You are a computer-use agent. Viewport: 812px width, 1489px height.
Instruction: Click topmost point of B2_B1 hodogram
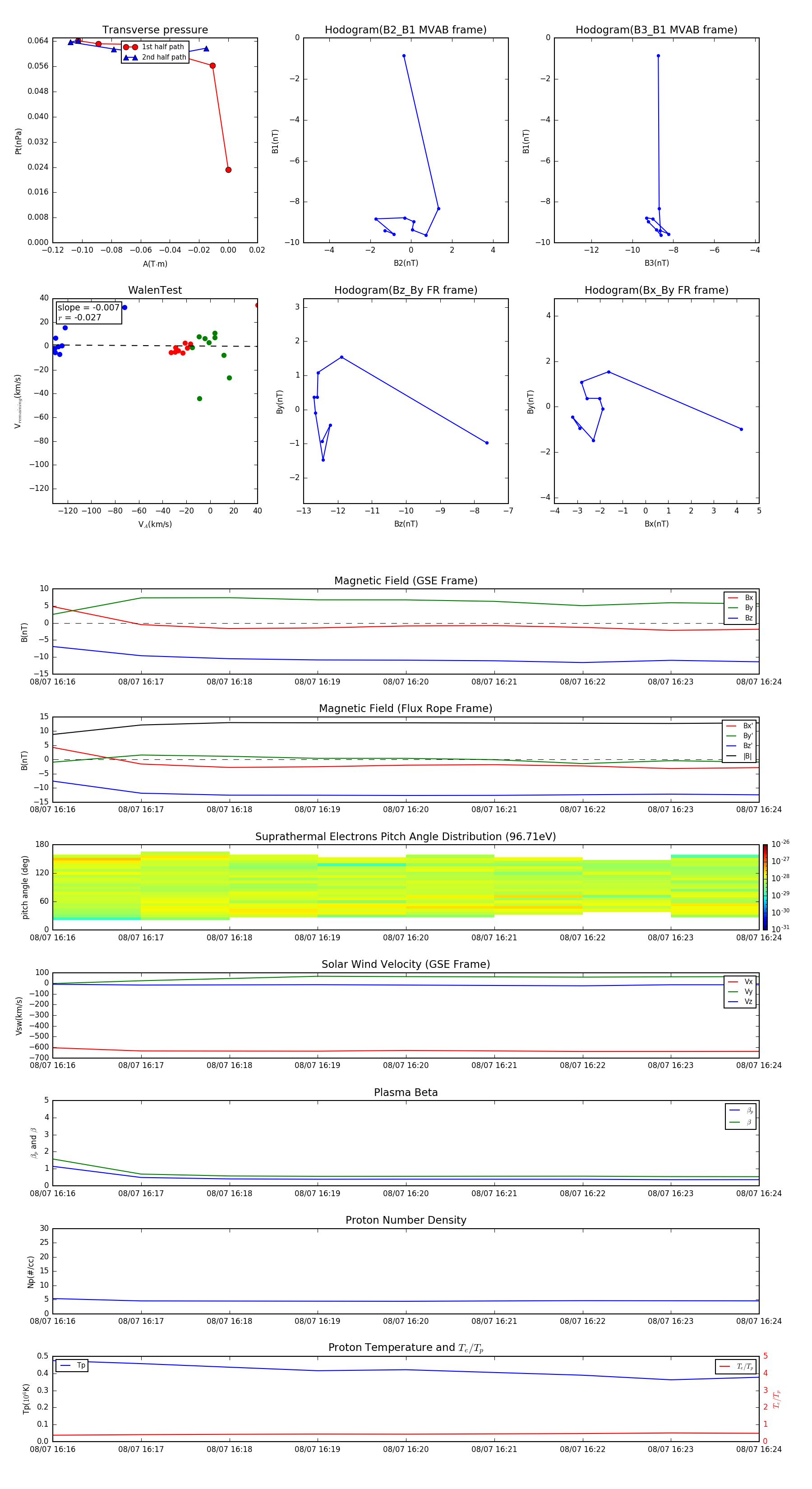coord(403,56)
